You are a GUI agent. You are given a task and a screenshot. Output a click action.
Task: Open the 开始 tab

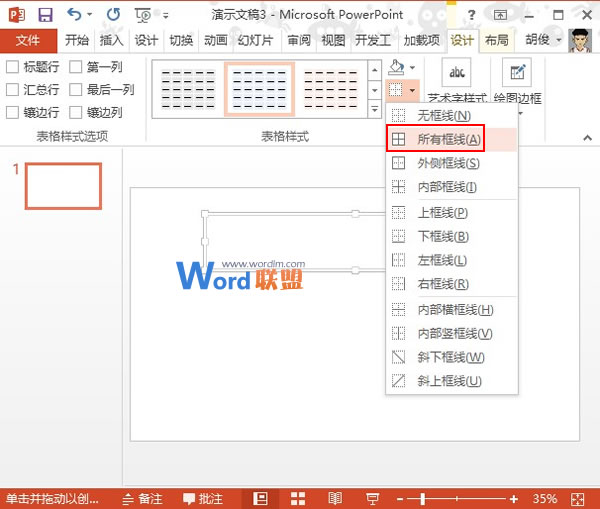77,40
